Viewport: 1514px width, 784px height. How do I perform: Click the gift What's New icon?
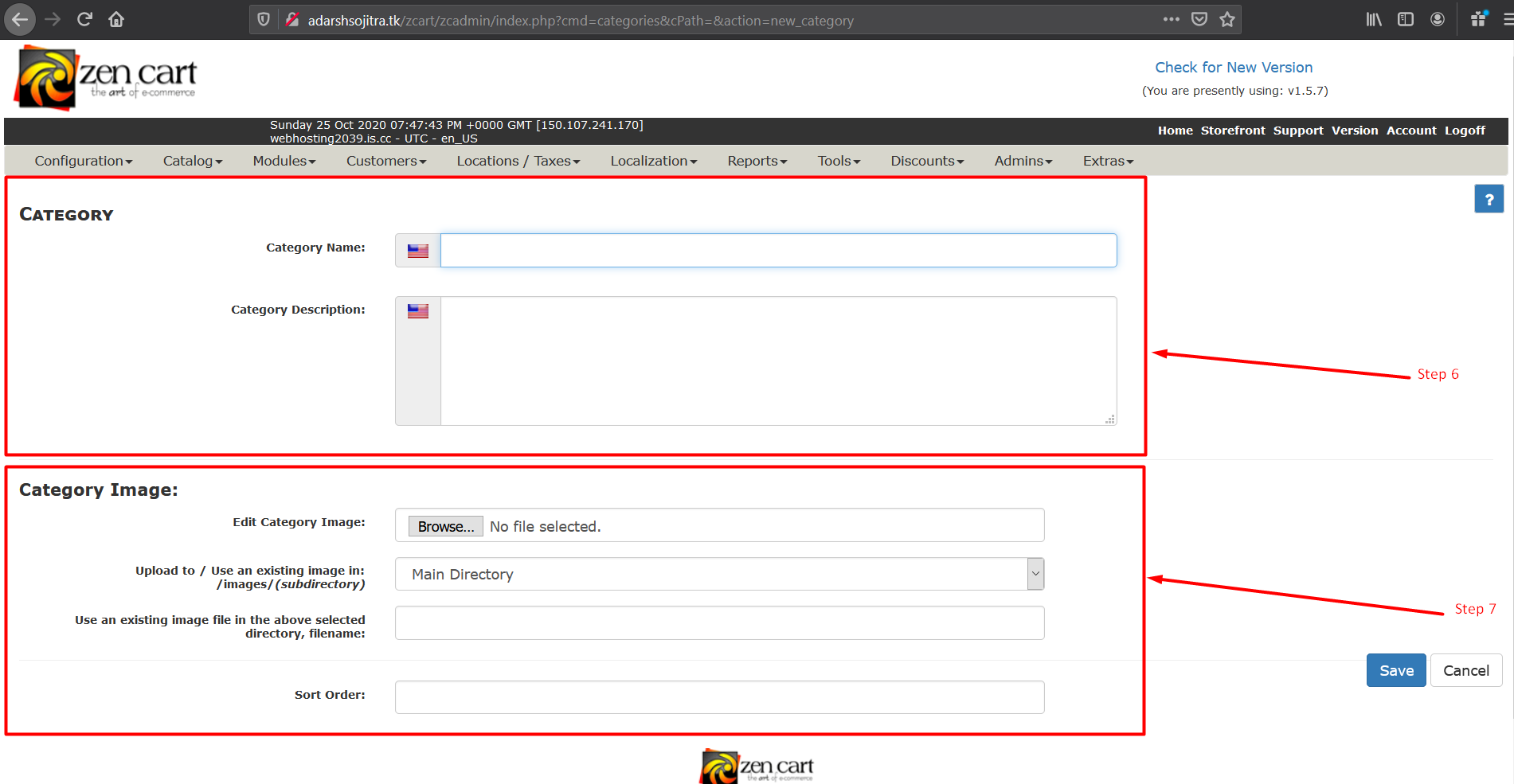1479,19
